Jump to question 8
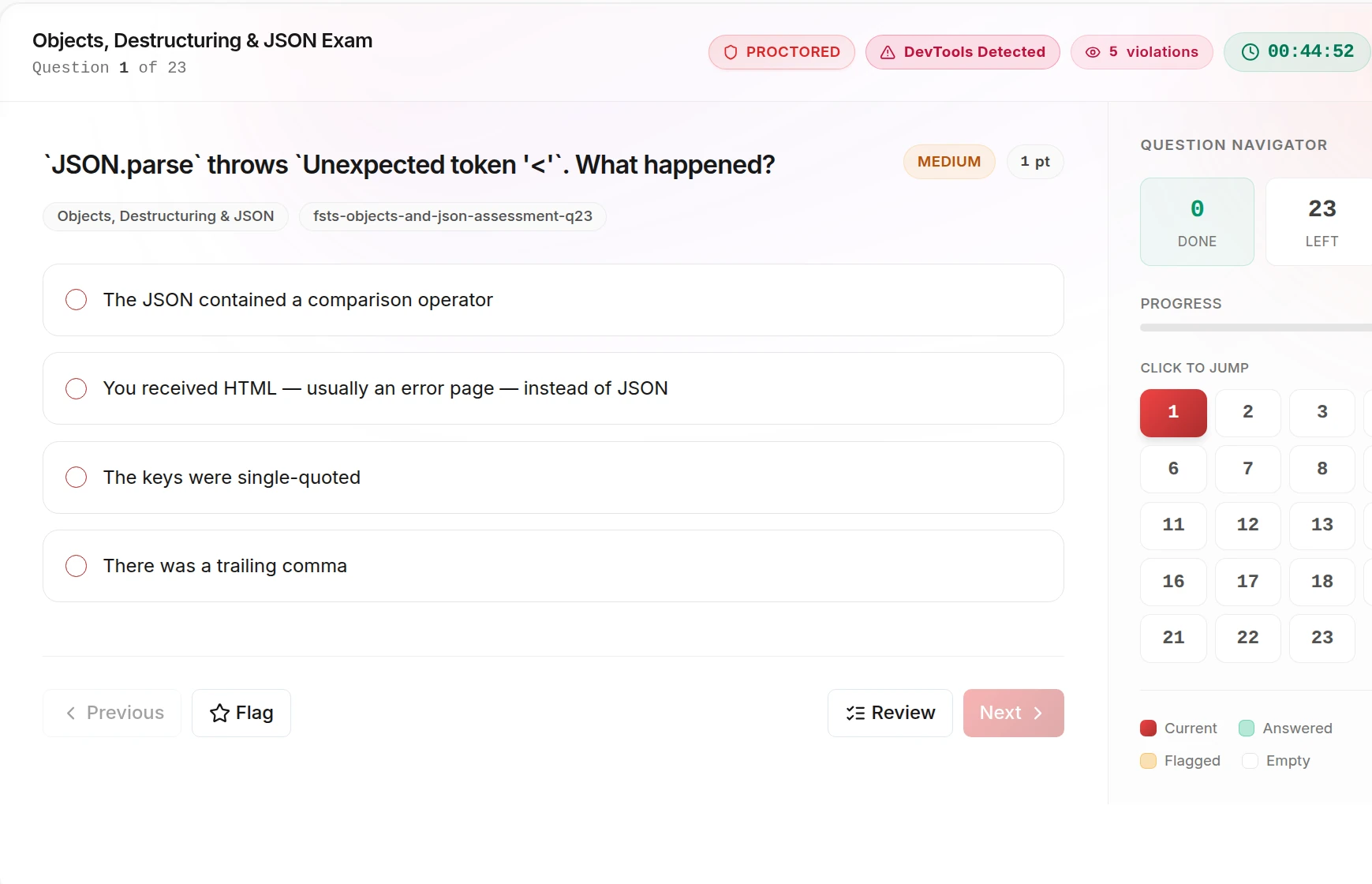 point(1322,469)
